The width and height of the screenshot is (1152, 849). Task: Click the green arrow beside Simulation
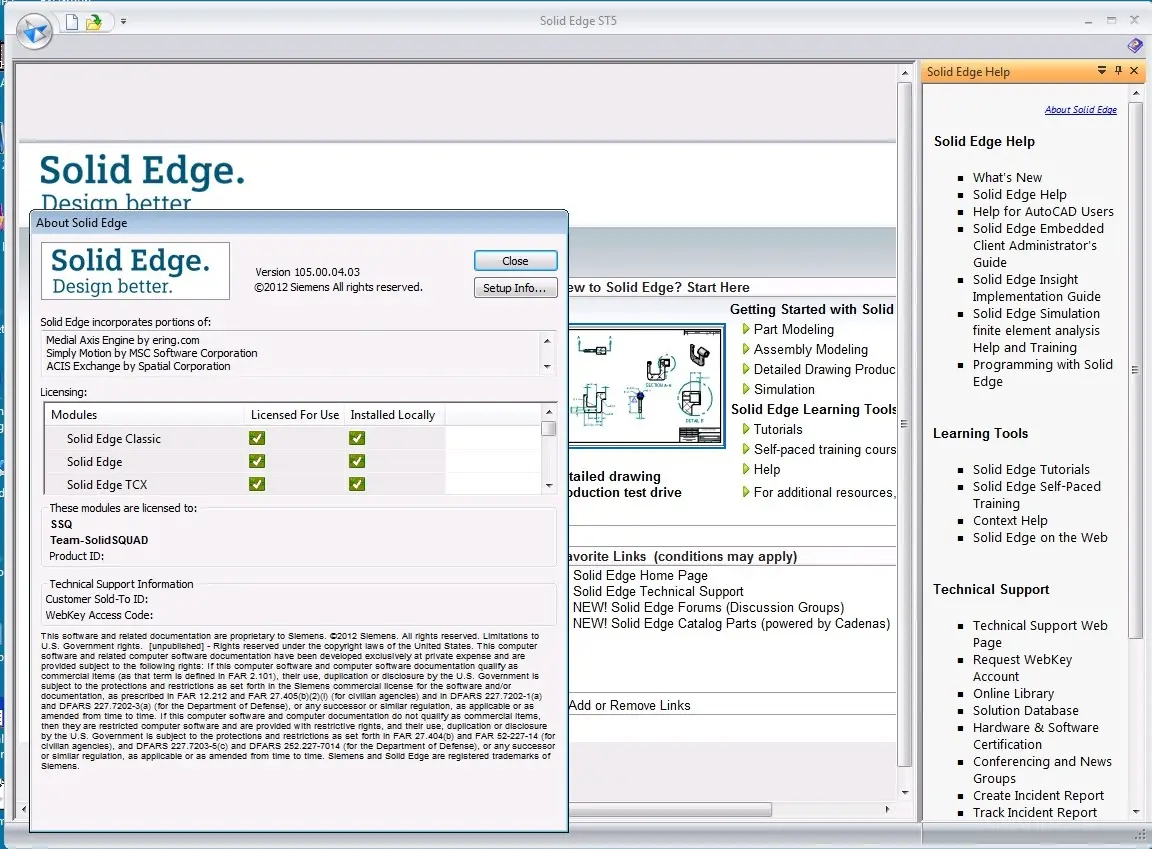click(746, 389)
